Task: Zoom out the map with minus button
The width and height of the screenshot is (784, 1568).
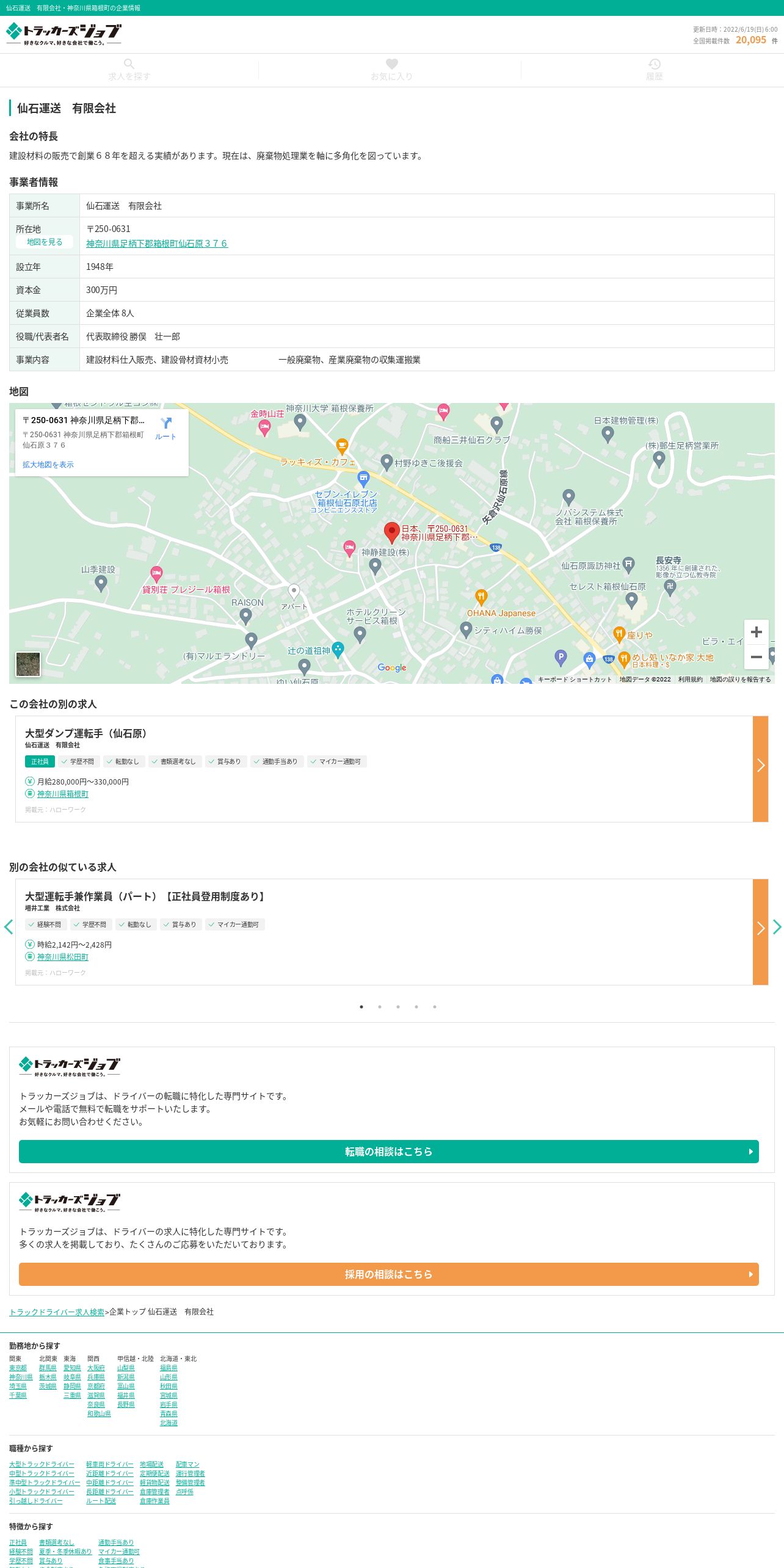Action: tap(756, 657)
